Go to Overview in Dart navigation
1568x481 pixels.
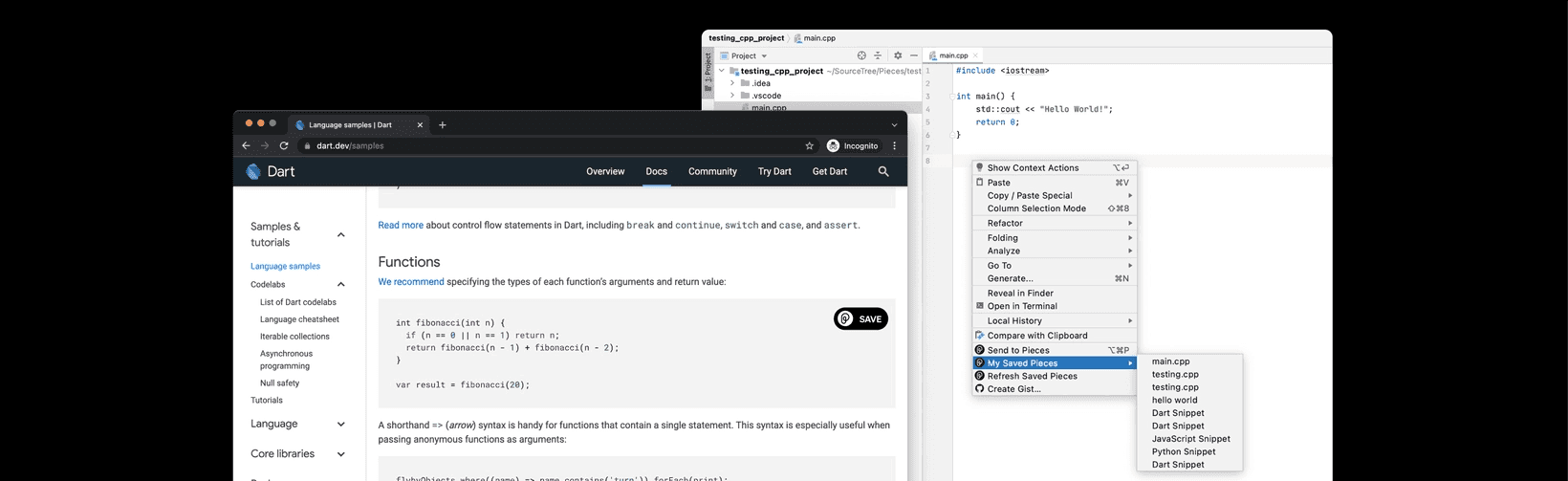coord(605,171)
